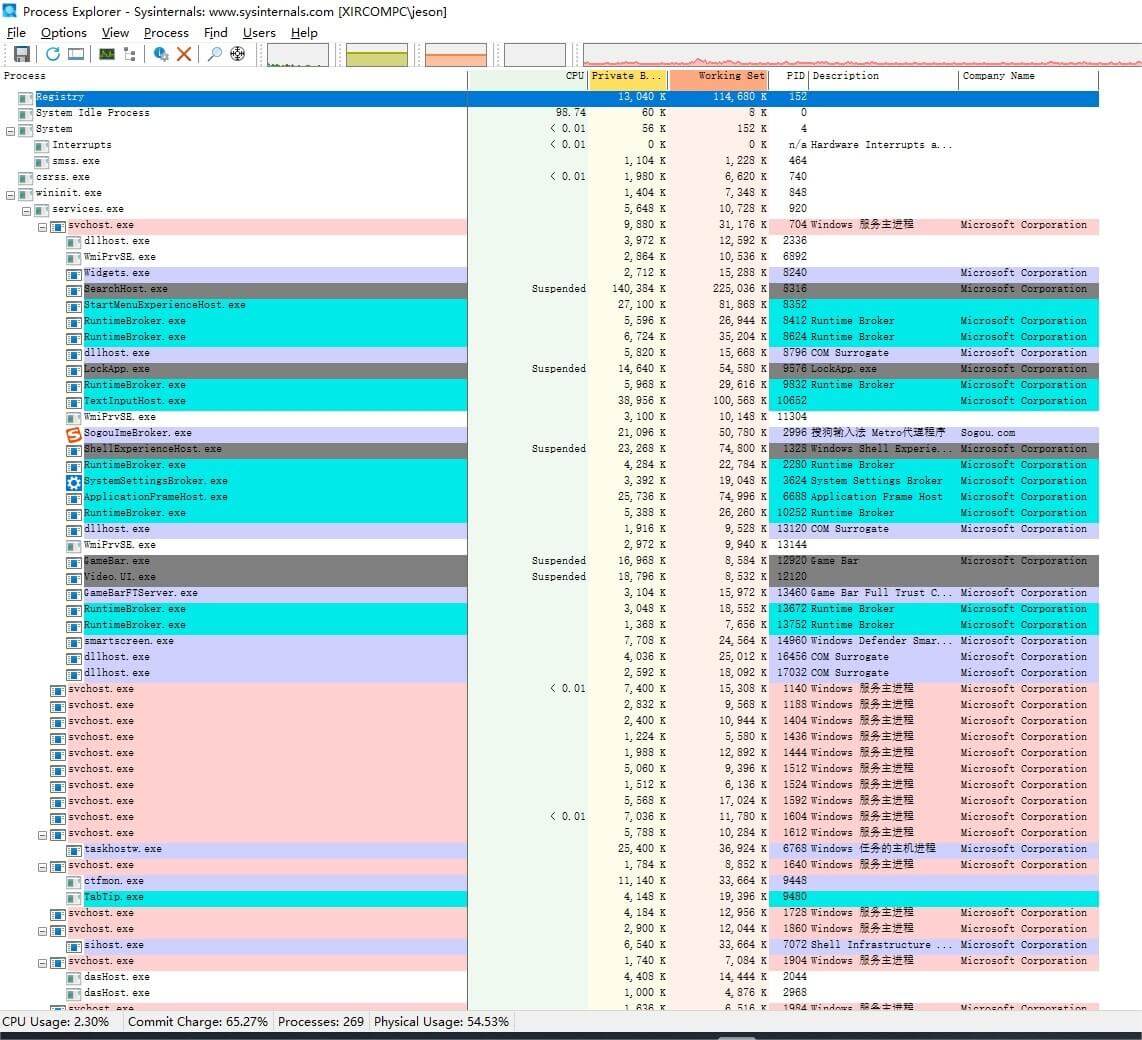
Task: Click the crosshair Find Window's Process icon
Action: pyautogui.click(x=238, y=54)
